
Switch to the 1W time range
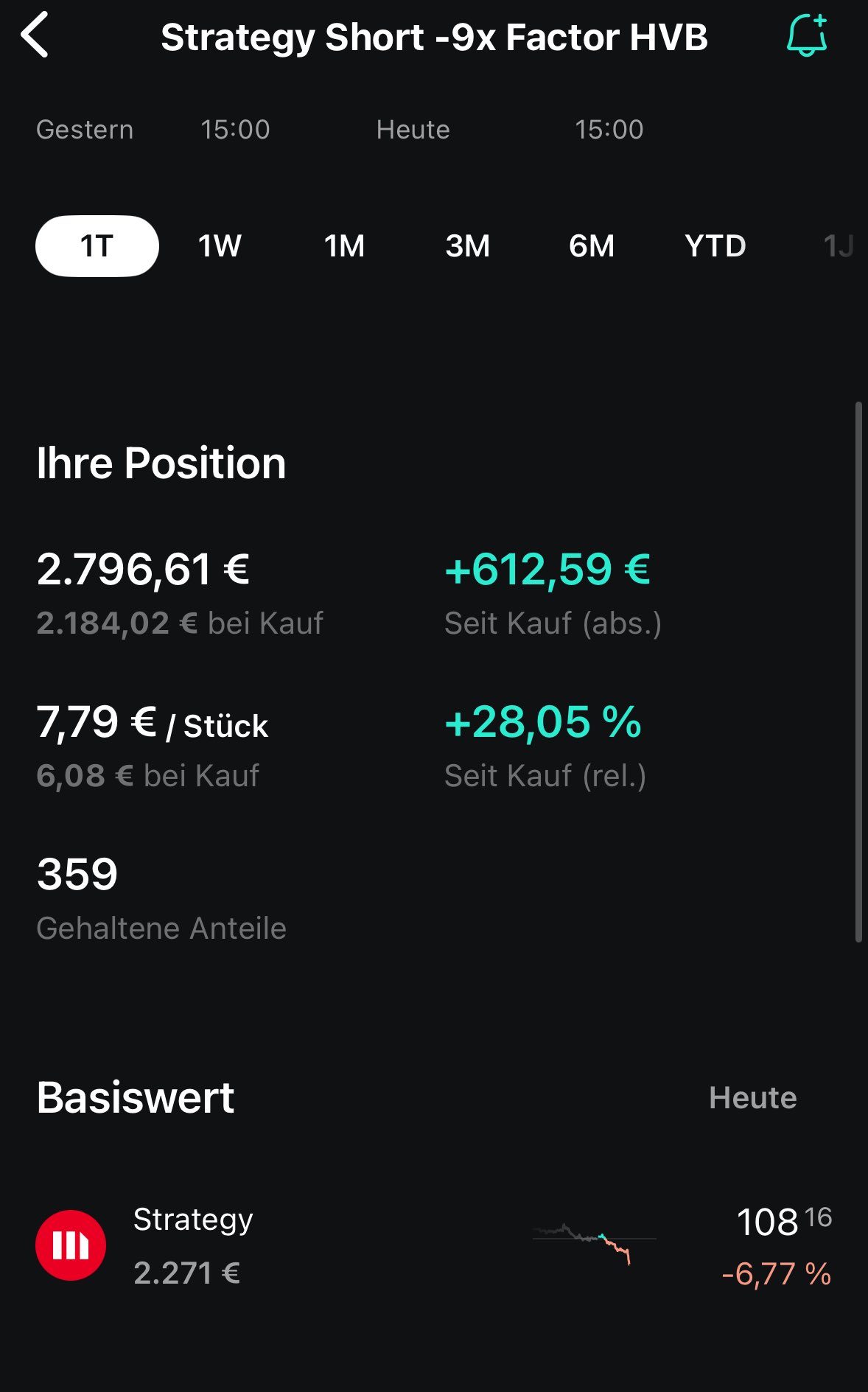click(220, 246)
